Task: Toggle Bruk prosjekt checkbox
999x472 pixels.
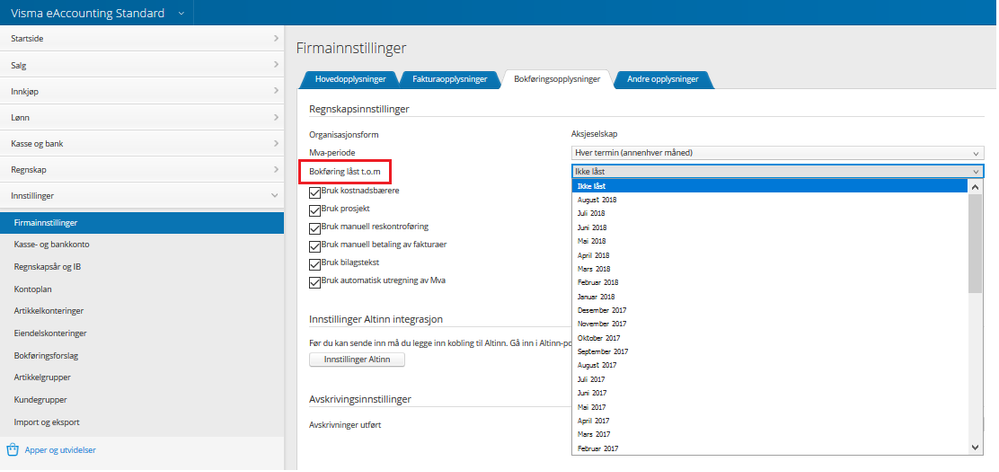Action: pos(315,210)
